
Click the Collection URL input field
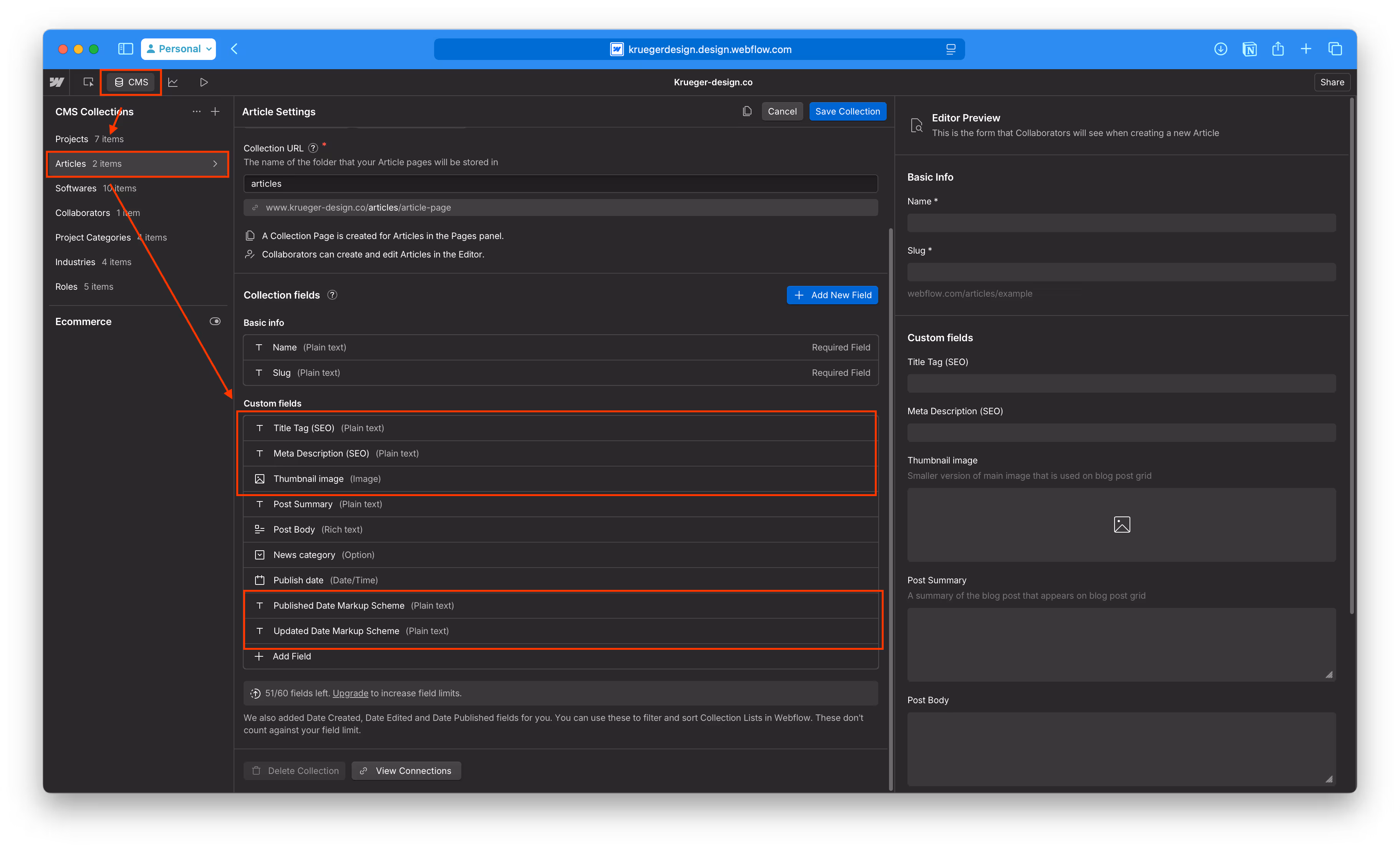(x=560, y=184)
